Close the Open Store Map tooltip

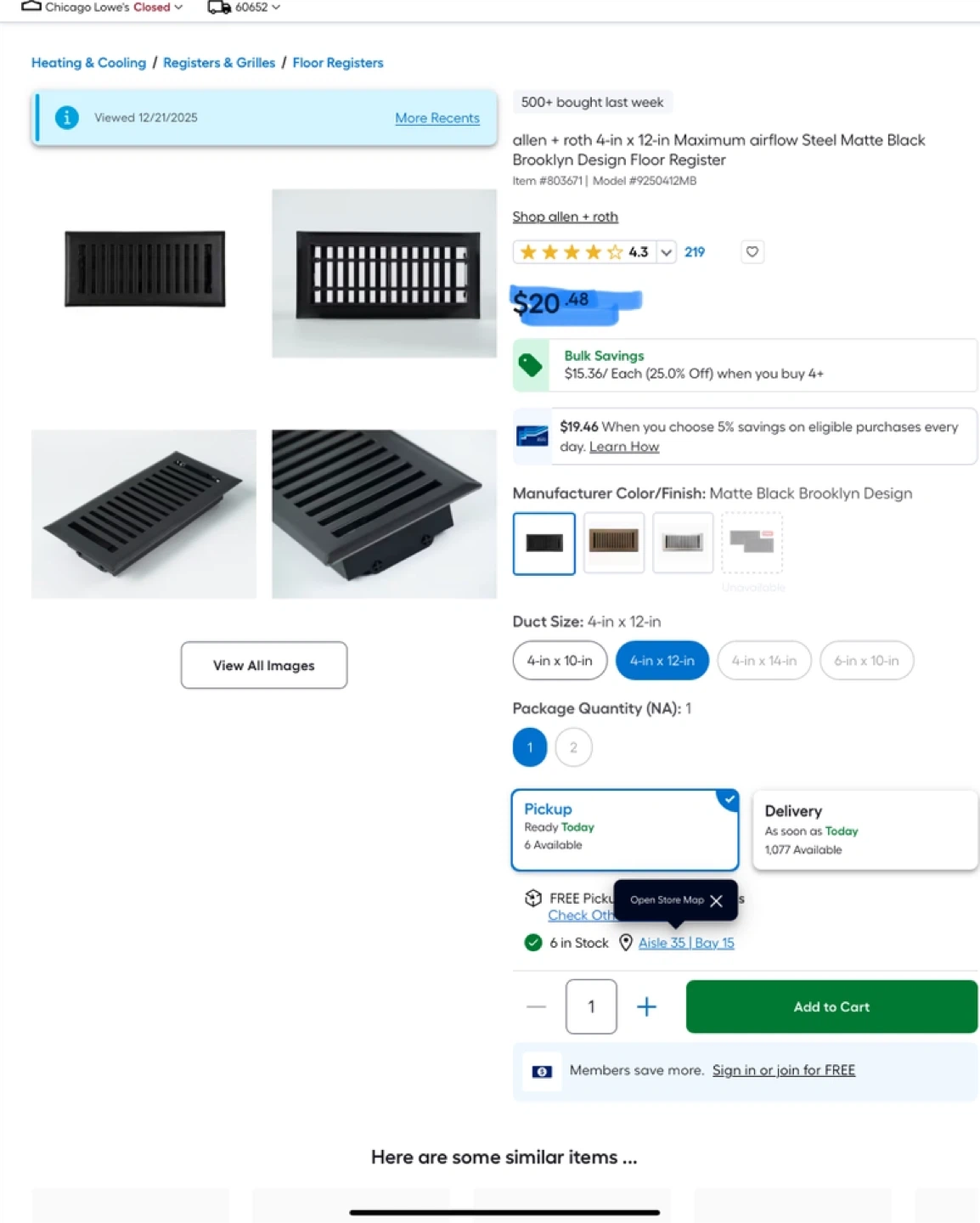716,900
